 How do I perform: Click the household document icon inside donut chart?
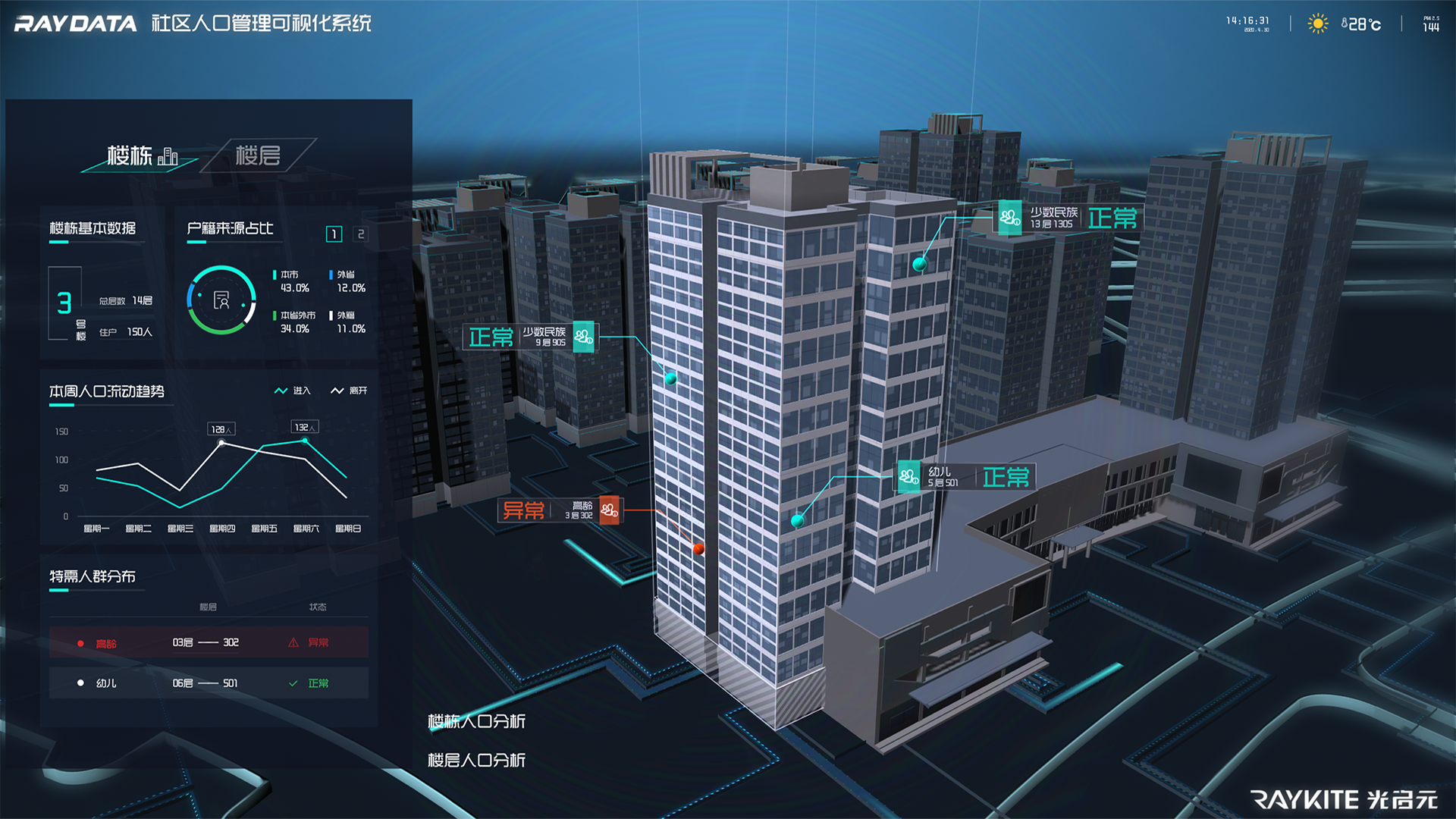click(221, 300)
